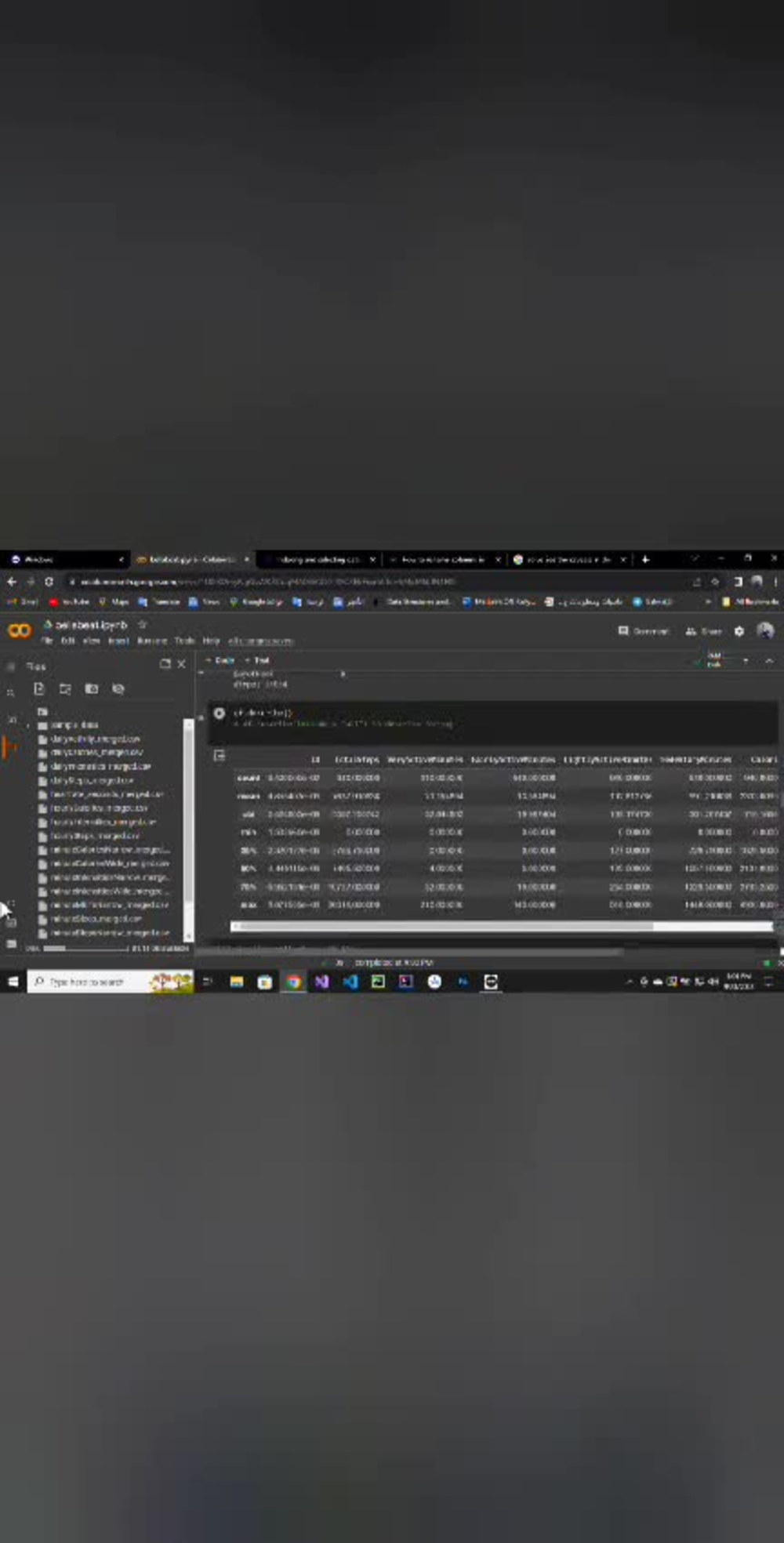Star the notebook with the star icon
This screenshot has width=784, height=1543.
143,625
